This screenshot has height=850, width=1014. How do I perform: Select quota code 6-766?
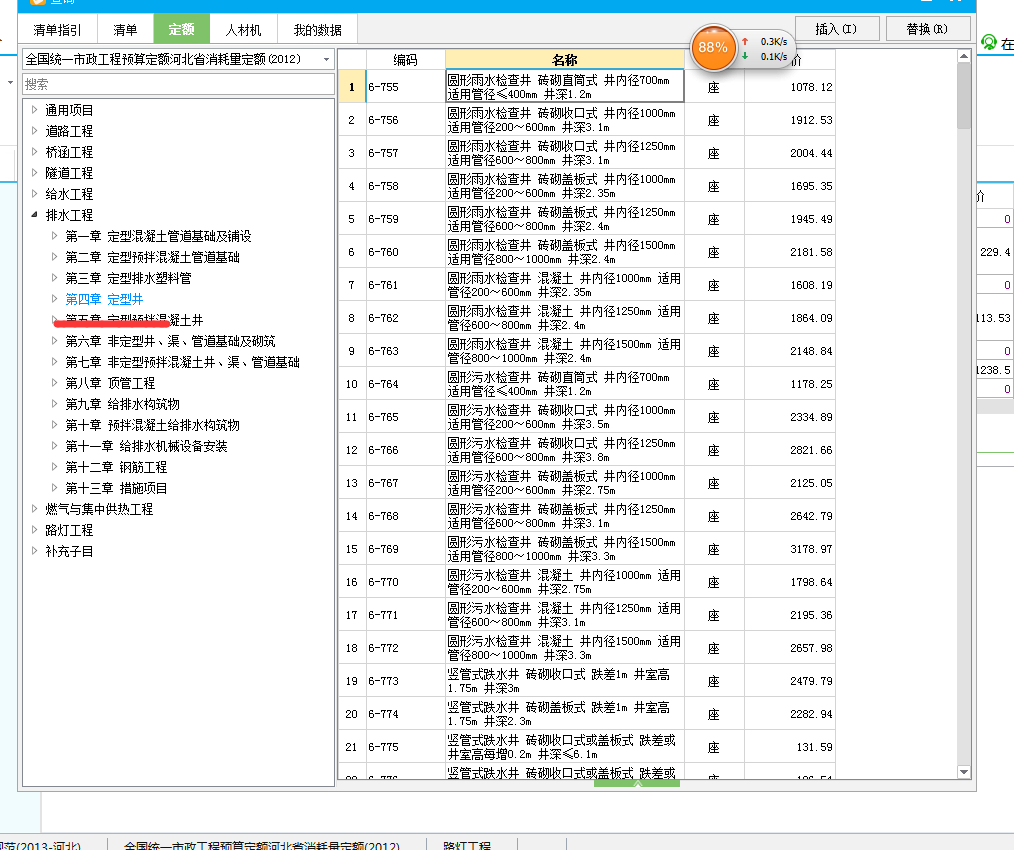point(383,450)
